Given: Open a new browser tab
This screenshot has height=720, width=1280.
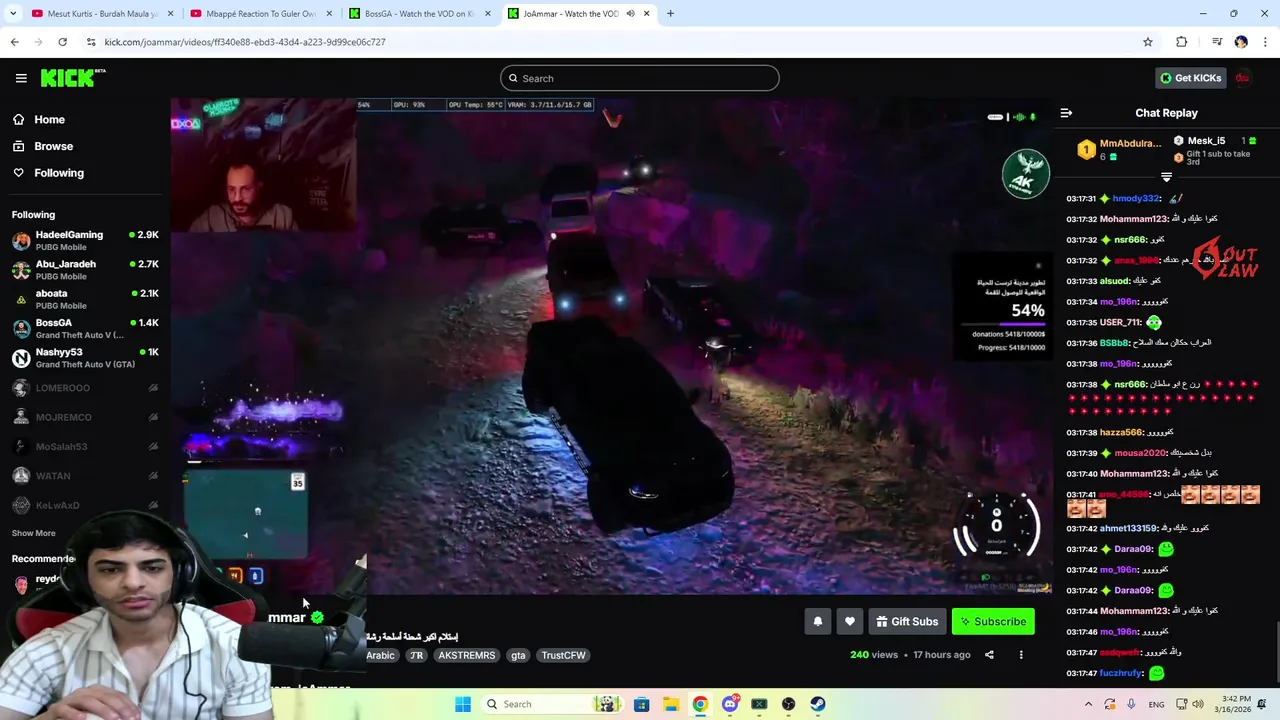Looking at the screenshot, I should (670, 13).
